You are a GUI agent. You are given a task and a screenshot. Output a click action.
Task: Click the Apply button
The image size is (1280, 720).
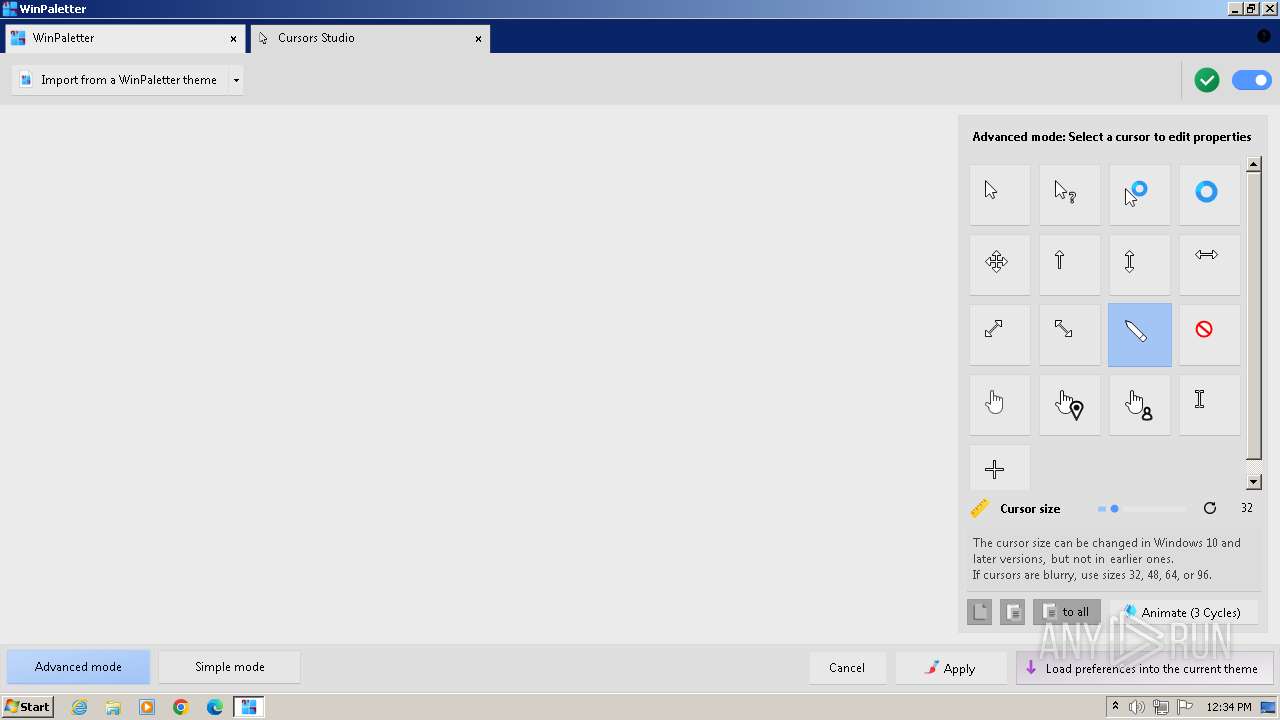click(951, 668)
